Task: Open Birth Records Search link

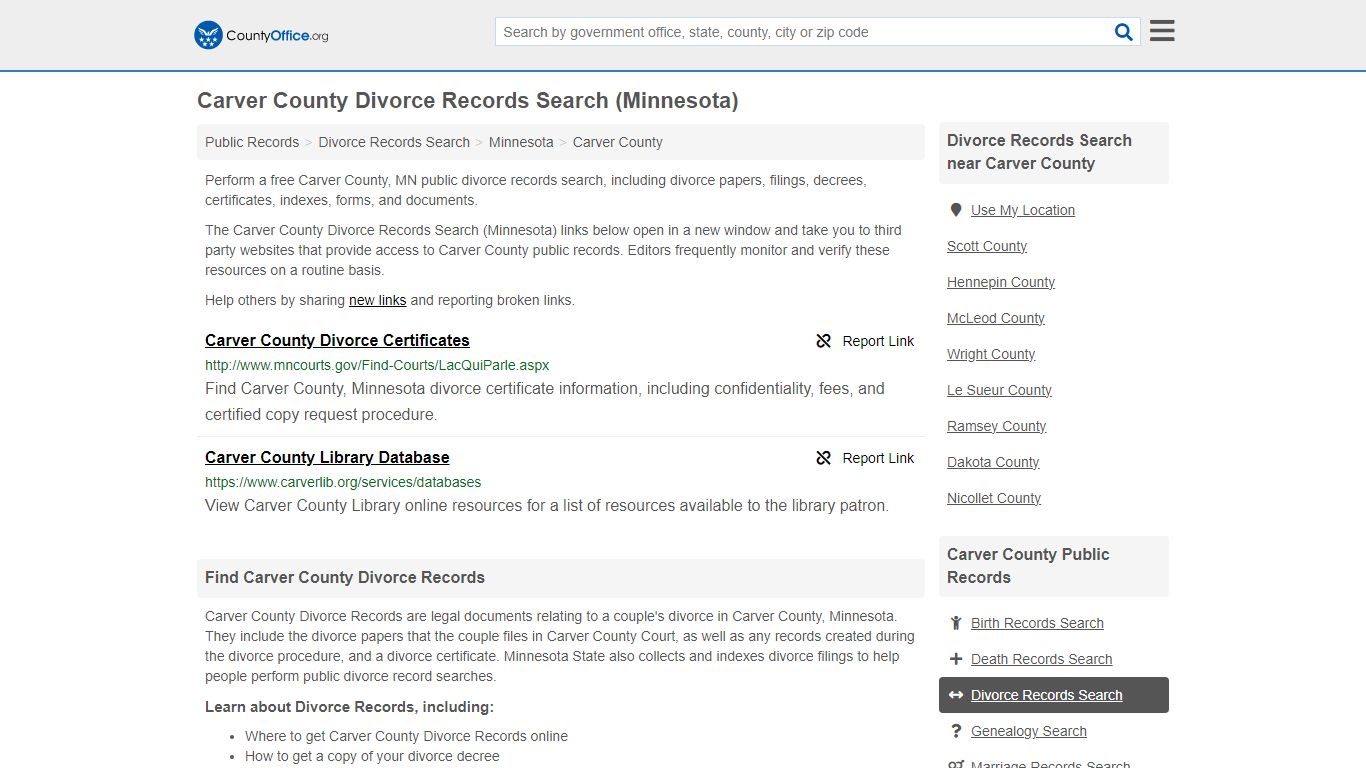Action: 1037,623
